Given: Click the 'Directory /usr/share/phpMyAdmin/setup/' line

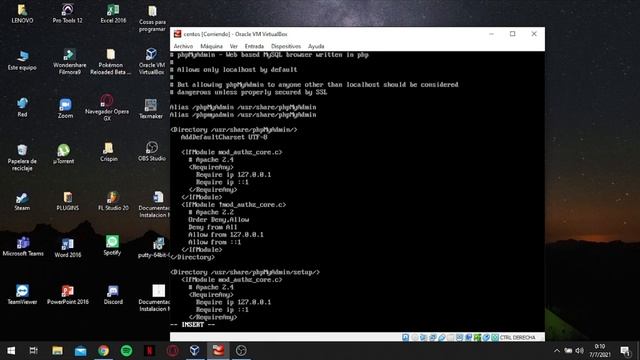Looking at the screenshot, I should 245,272.
